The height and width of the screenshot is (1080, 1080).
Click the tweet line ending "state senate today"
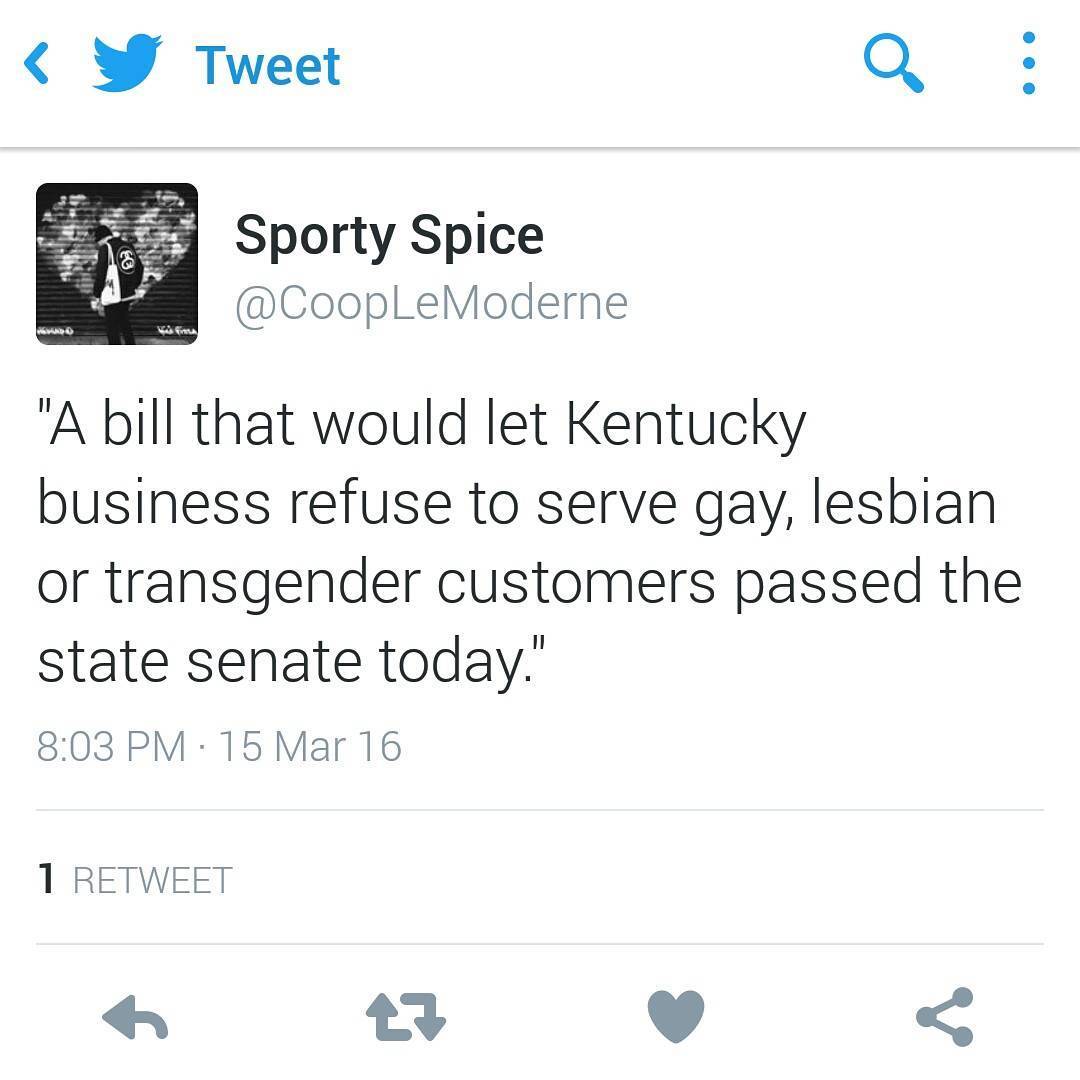point(291,663)
